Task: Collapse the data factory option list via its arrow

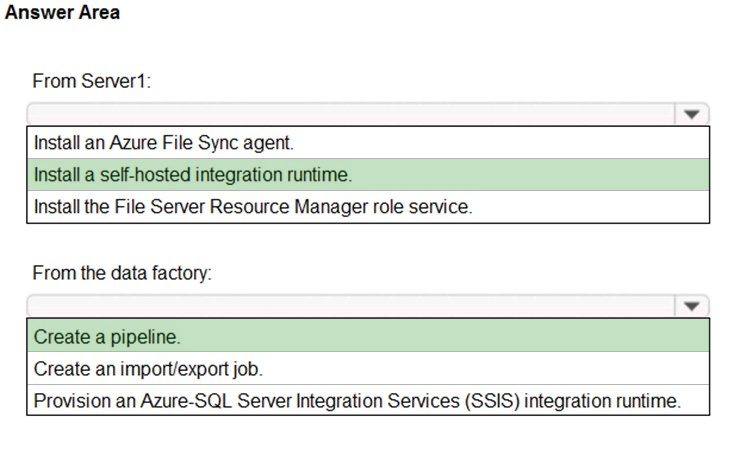Action: click(x=691, y=306)
